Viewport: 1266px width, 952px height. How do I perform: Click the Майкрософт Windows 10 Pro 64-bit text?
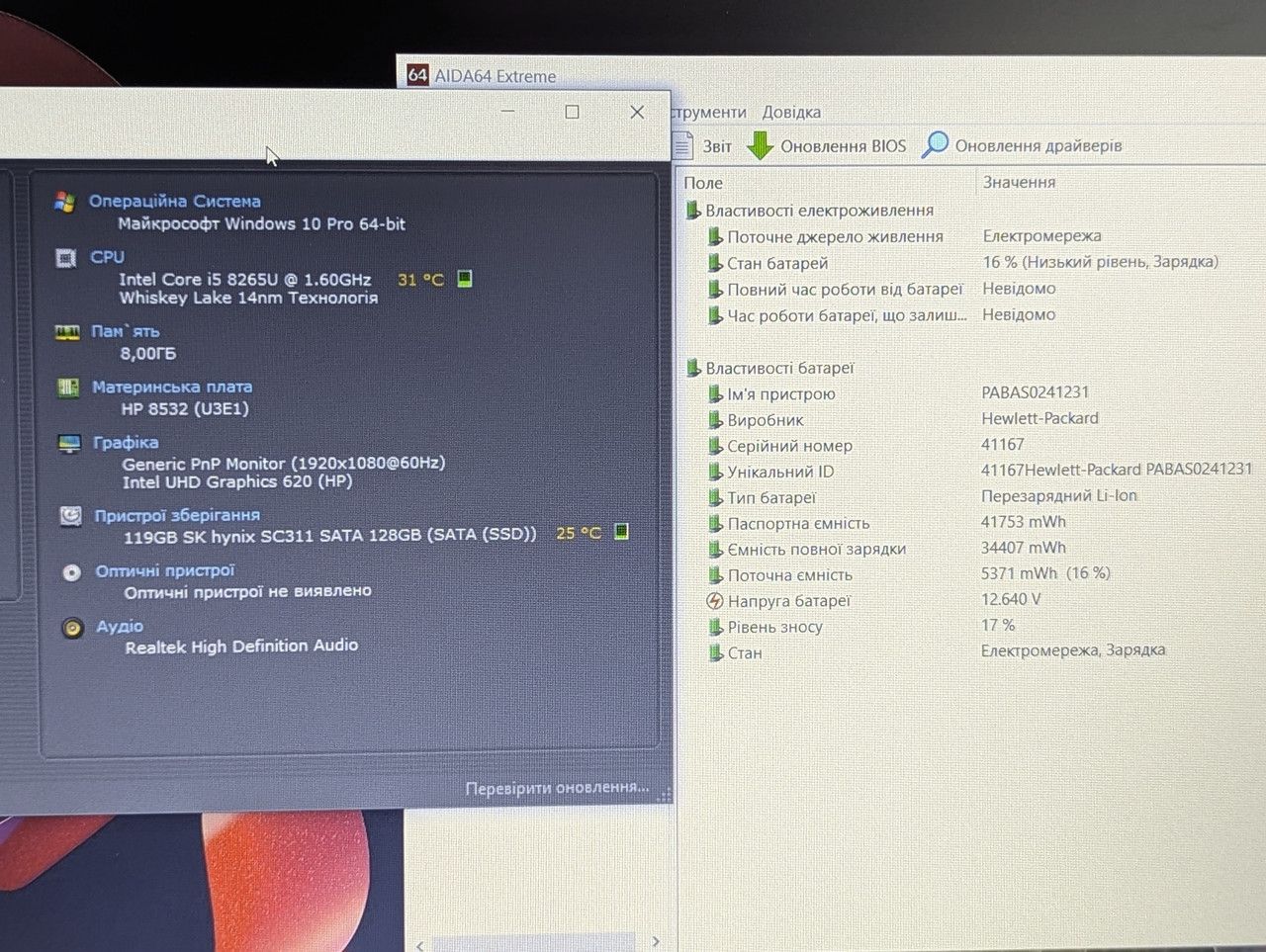[262, 223]
